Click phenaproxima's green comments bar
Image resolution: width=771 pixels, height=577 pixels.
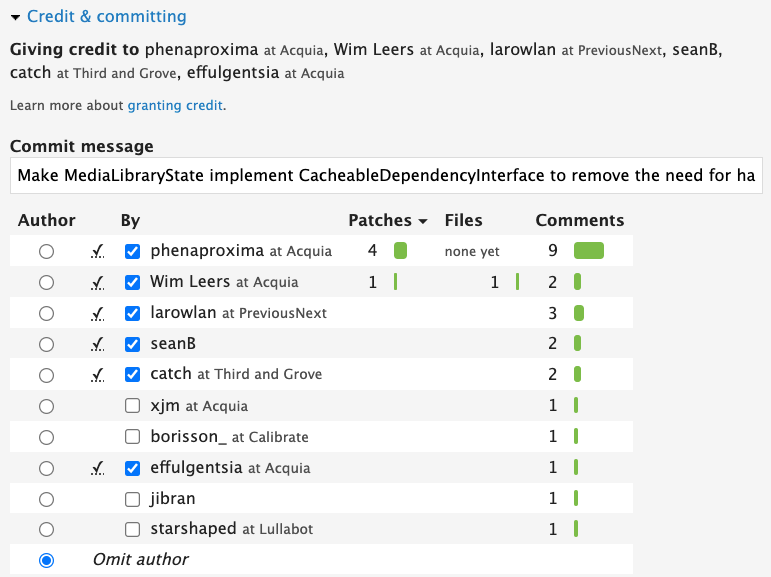coord(589,252)
